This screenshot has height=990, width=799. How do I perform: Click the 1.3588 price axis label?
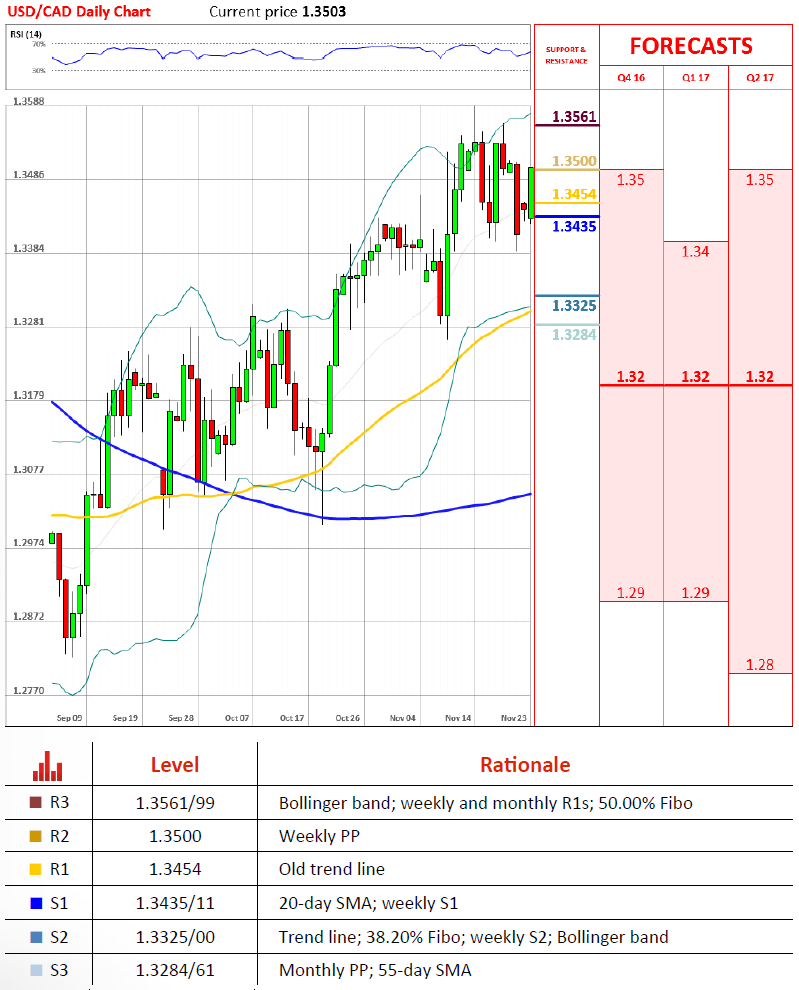pos(28,101)
